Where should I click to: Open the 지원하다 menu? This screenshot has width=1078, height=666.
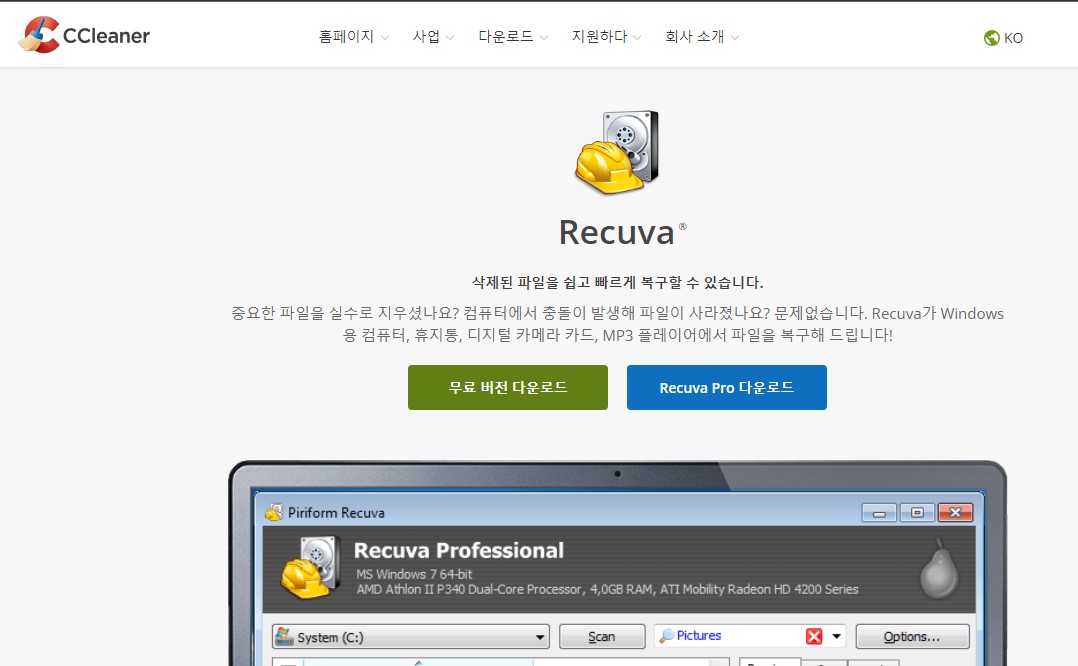coord(606,36)
